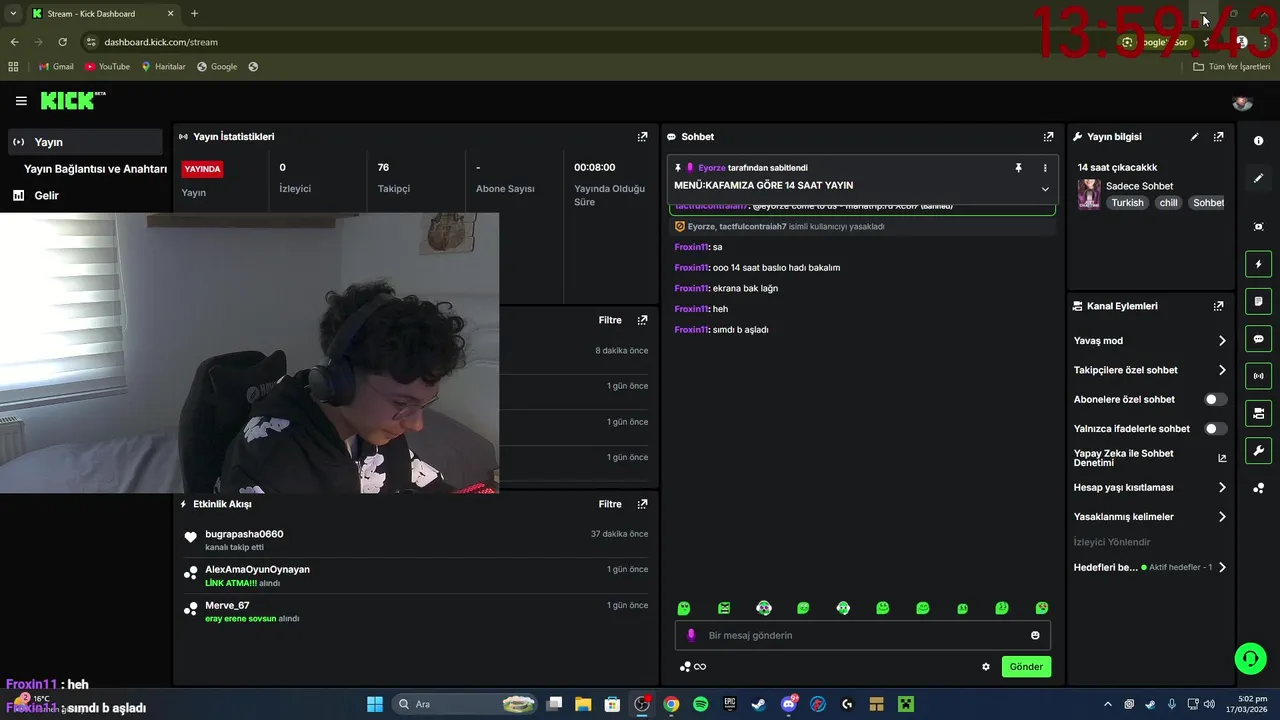
Task: Switch to Stream - Kick Dashboard tab
Action: 102,13
